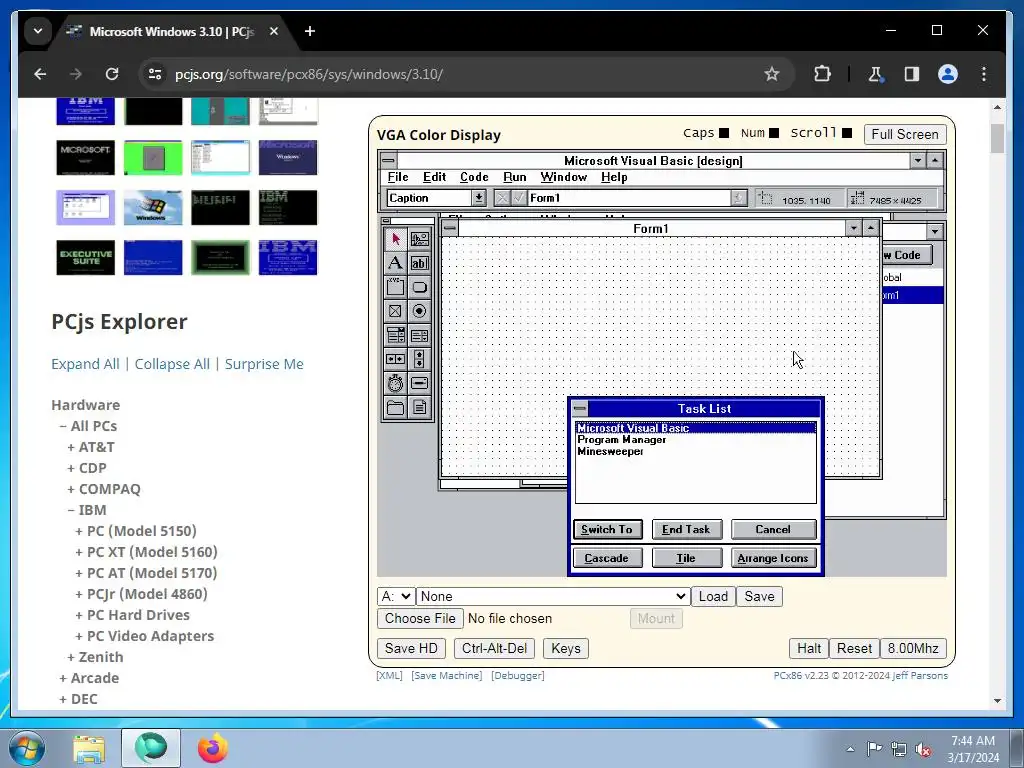Open the Windows flag logo thumbnail
This screenshot has height=768, width=1024.
(153, 208)
